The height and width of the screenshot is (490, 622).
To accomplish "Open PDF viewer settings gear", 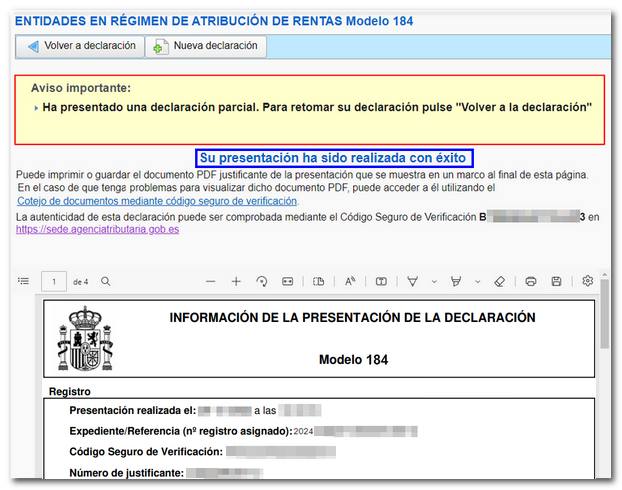I will tap(588, 282).
